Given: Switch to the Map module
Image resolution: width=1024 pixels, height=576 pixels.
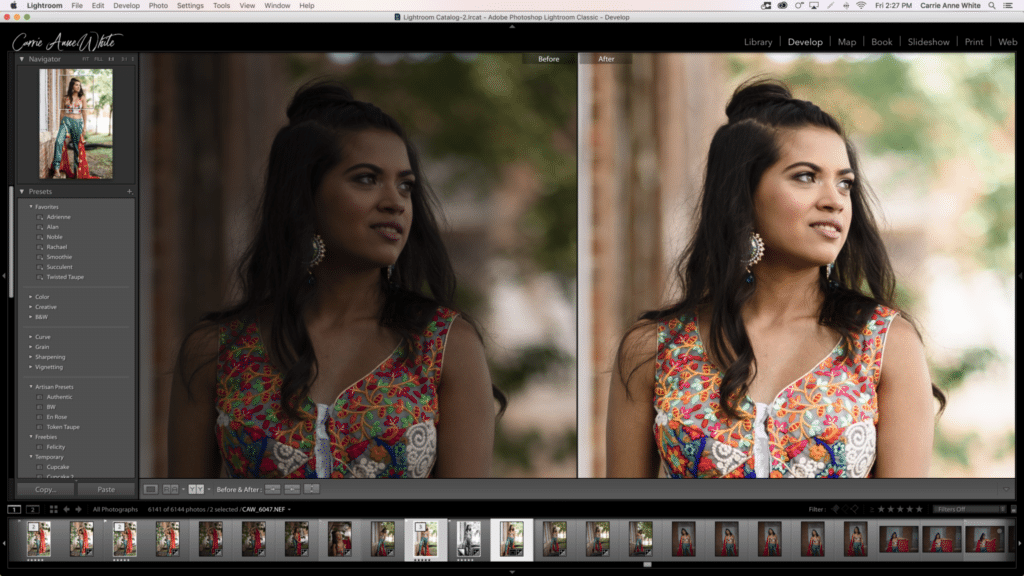Looking at the screenshot, I should [x=846, y=42].
